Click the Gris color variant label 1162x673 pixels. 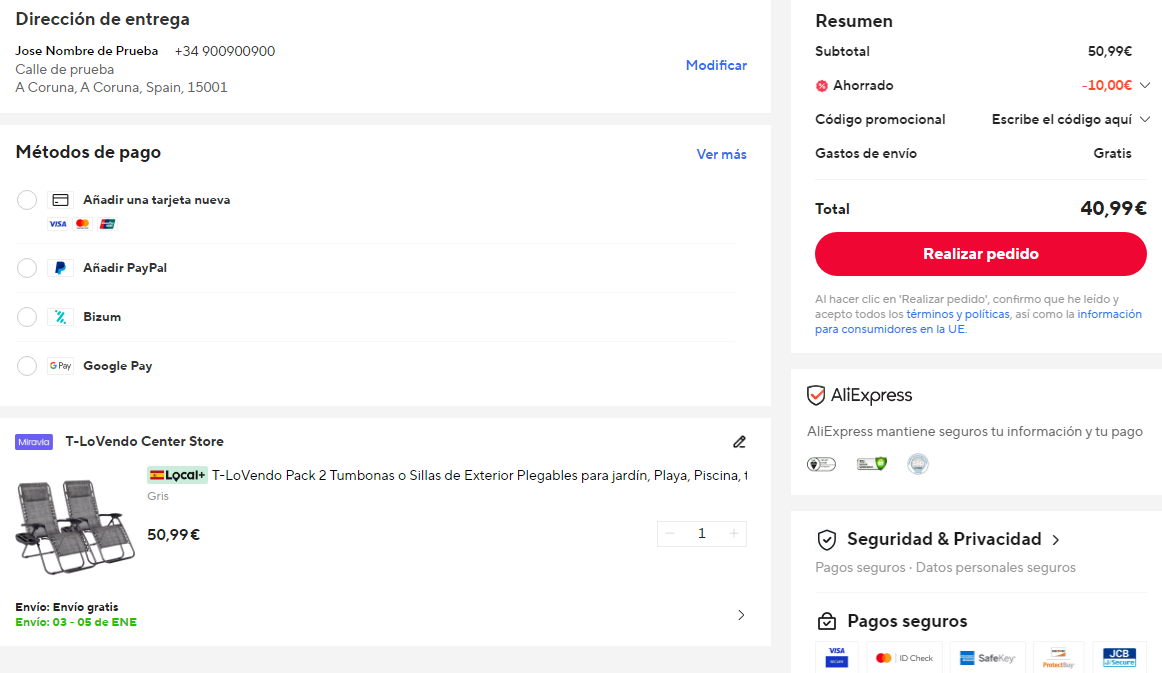point(158,497)
